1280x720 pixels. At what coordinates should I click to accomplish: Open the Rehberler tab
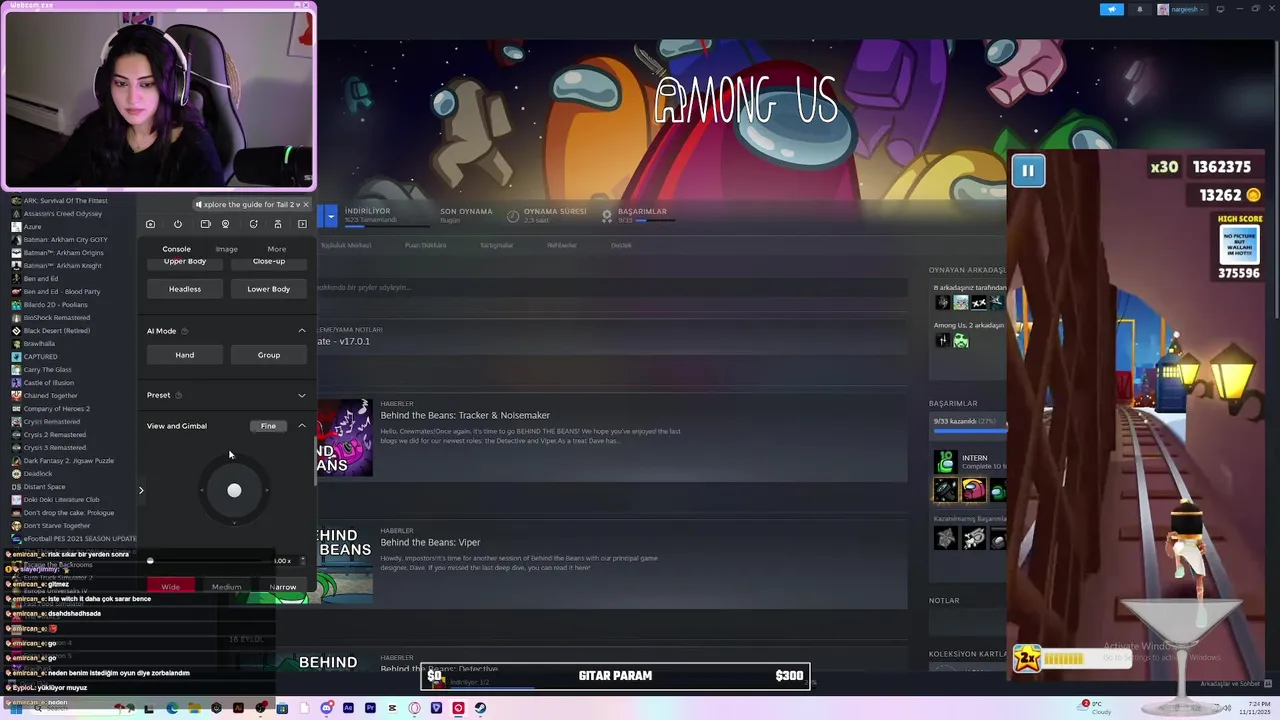(x=562, y=245)
